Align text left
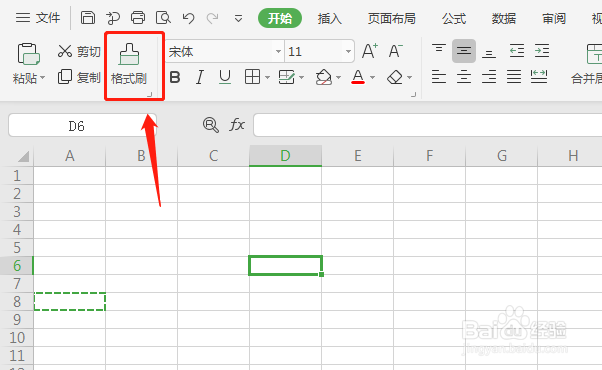602x370 pixels. click(x=439, y=77)
